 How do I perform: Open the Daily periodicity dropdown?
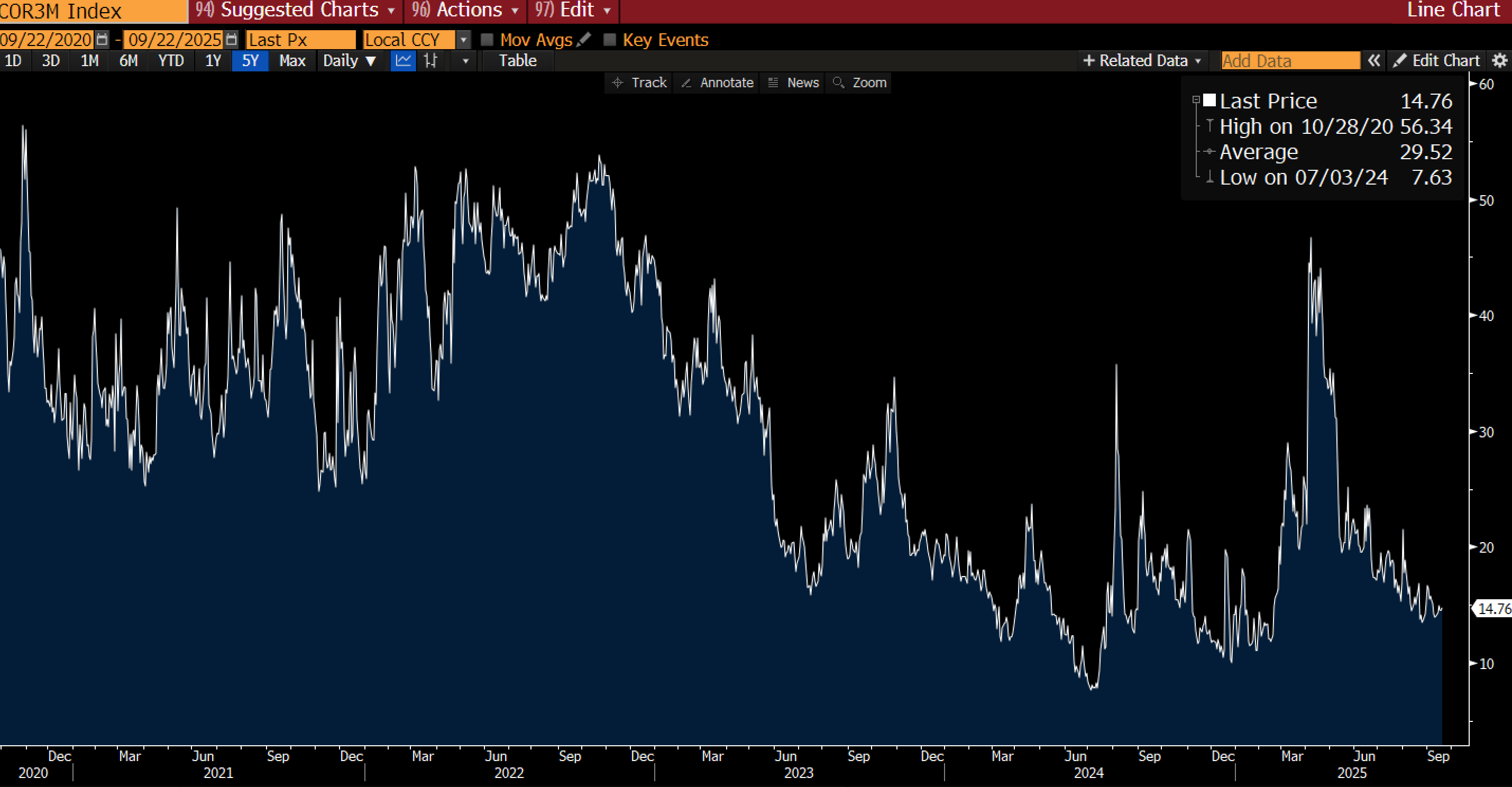tap(349, 60)
